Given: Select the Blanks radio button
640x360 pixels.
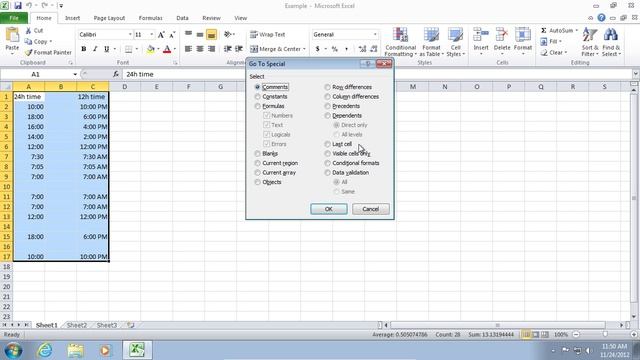Looking at the screenshot, I should tap(257, 153).
